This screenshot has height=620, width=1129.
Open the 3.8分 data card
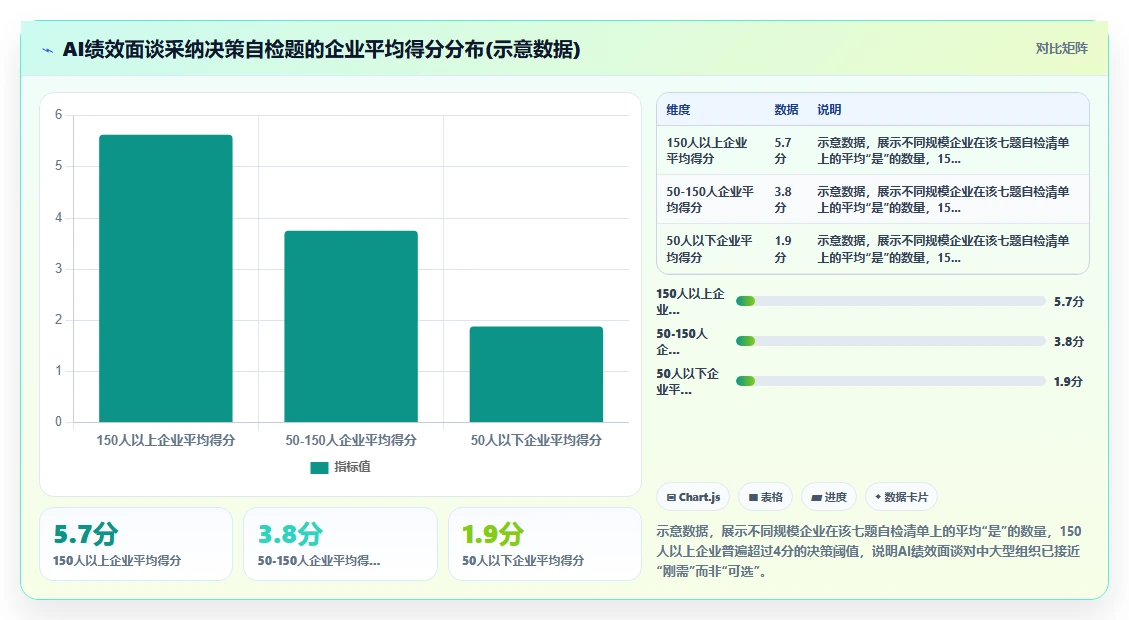point(341,544)
